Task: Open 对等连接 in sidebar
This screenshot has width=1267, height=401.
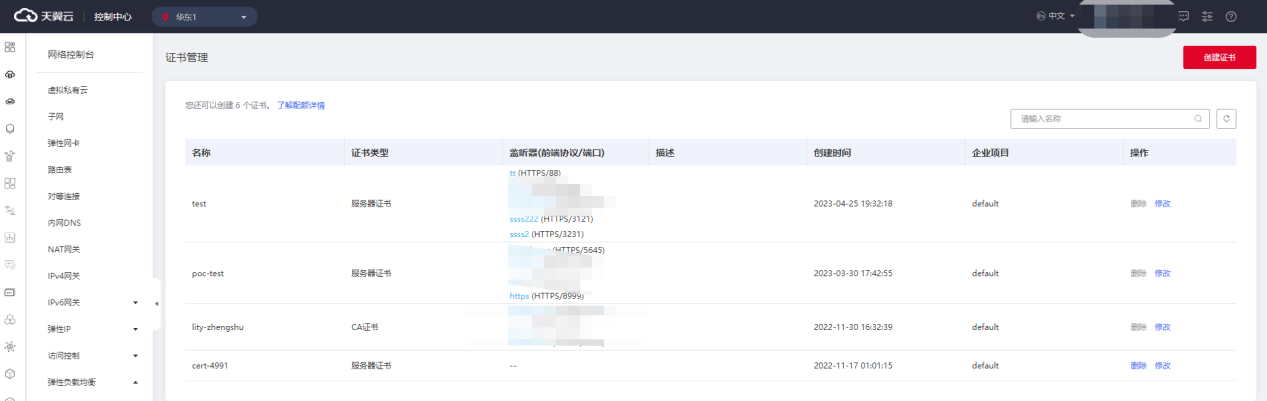Action: (x=64, y=196)
